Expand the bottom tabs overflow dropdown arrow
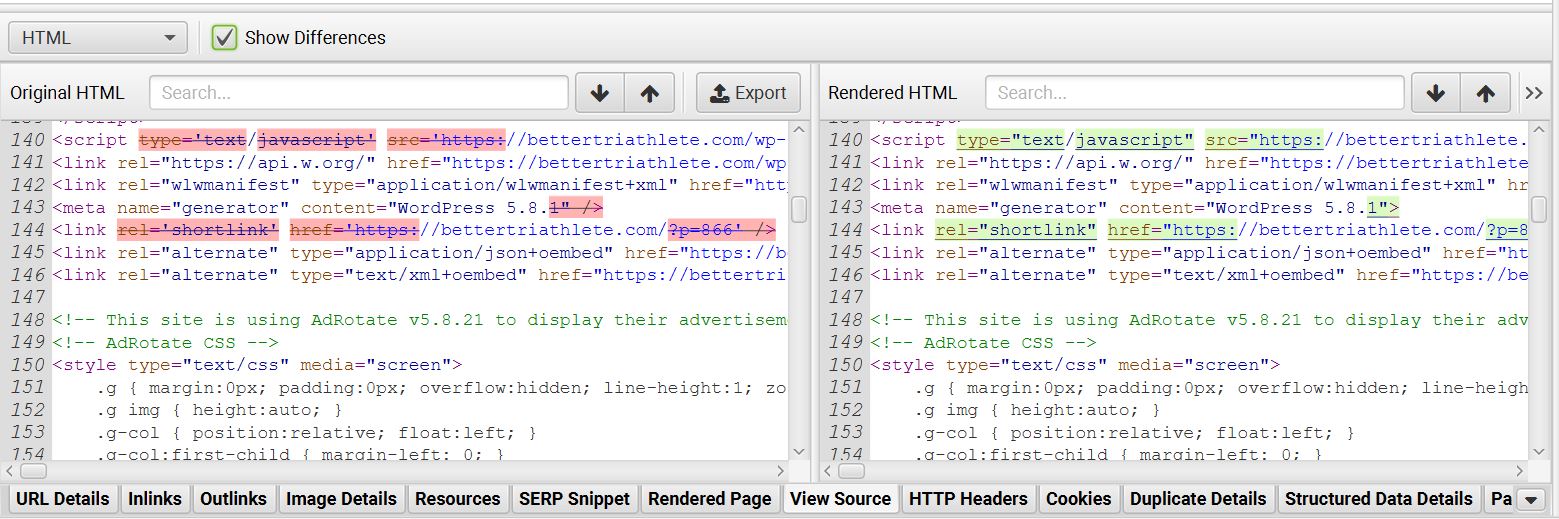 [x=1531, y=499]
